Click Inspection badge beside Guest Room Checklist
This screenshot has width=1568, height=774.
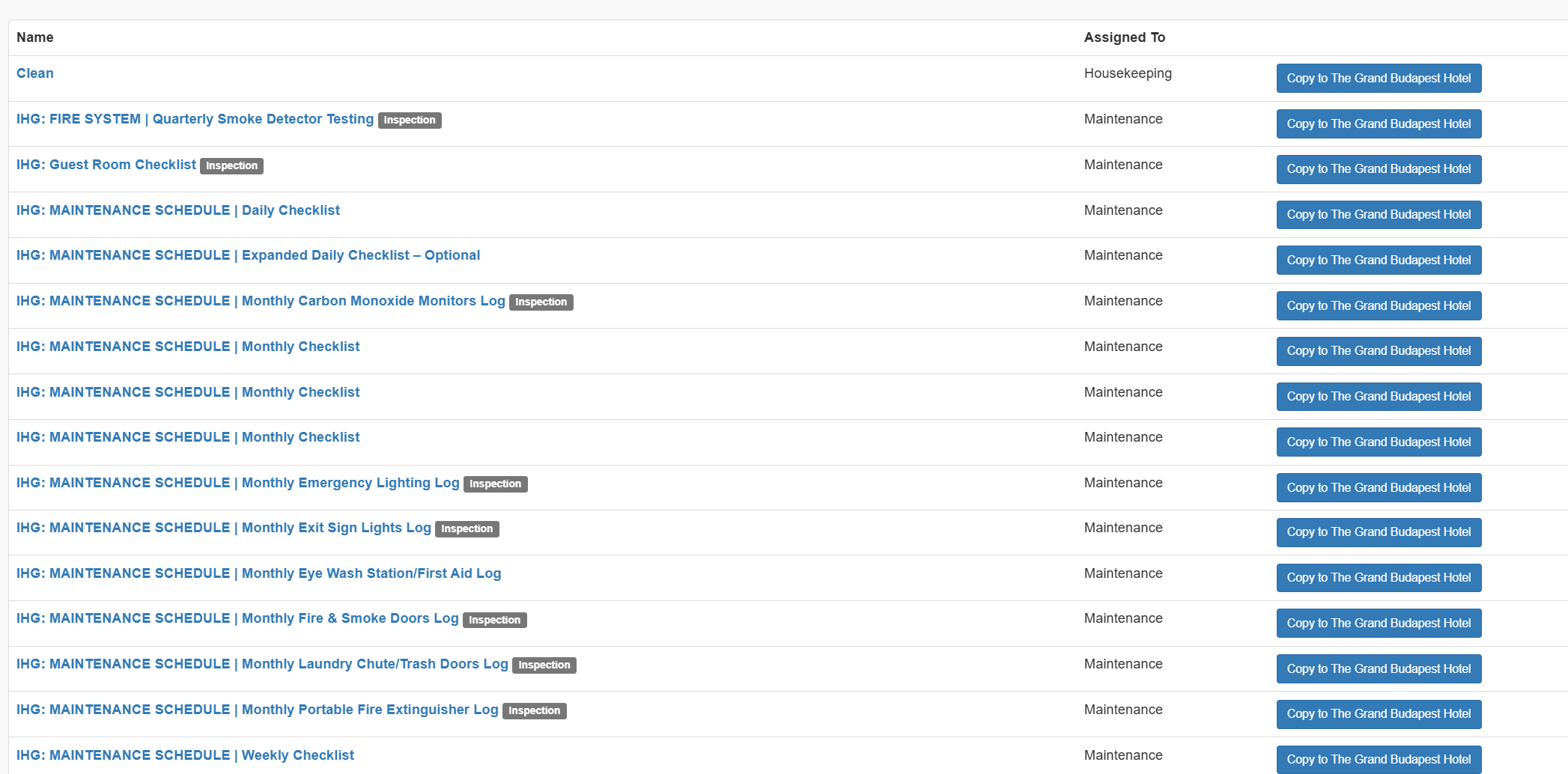tap(231, 165)
